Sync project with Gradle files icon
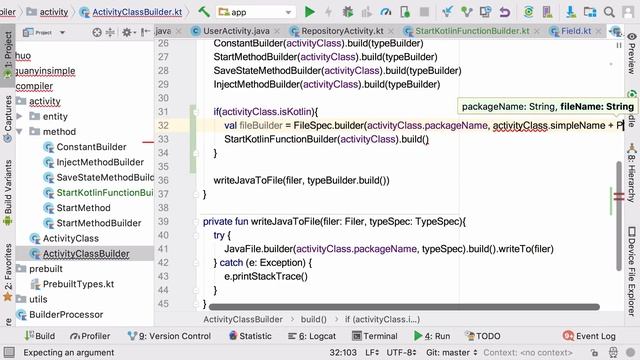Viewport: 640px width, 360px height. 529,12
